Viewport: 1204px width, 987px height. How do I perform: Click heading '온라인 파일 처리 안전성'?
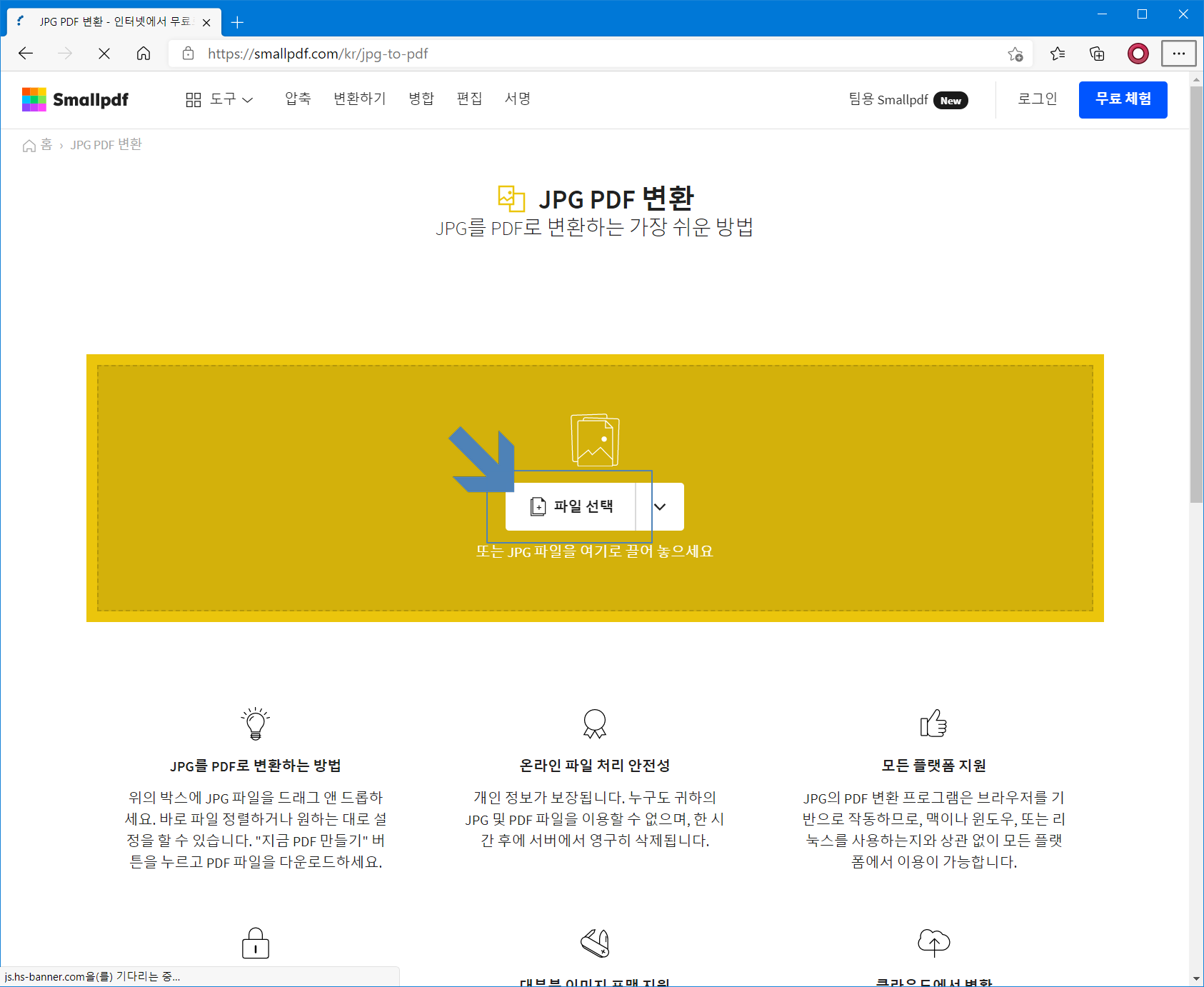[595, 766]
